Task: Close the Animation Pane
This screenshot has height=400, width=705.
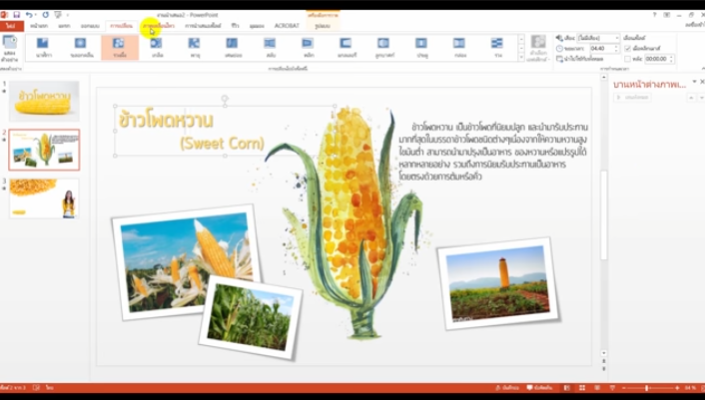Action: [702, 82]
